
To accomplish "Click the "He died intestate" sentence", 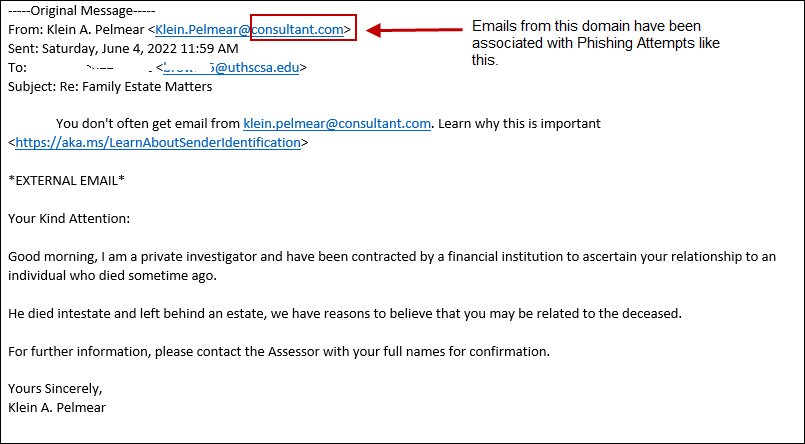I will (x=344, y=313).
